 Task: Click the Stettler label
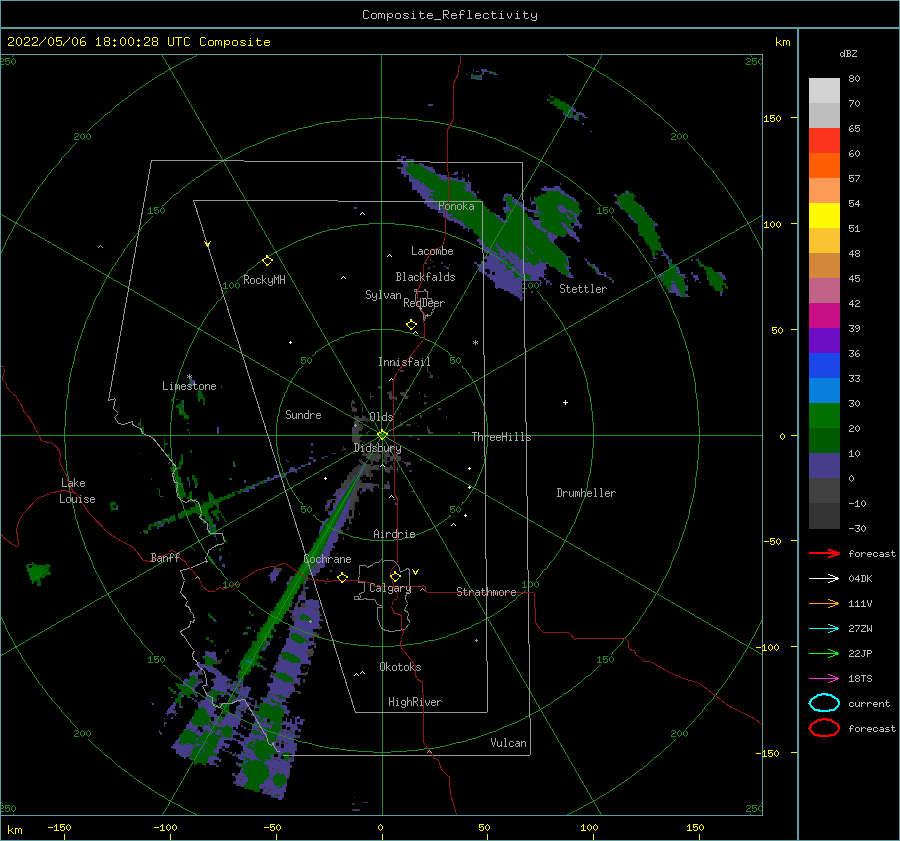pos(583,289)
